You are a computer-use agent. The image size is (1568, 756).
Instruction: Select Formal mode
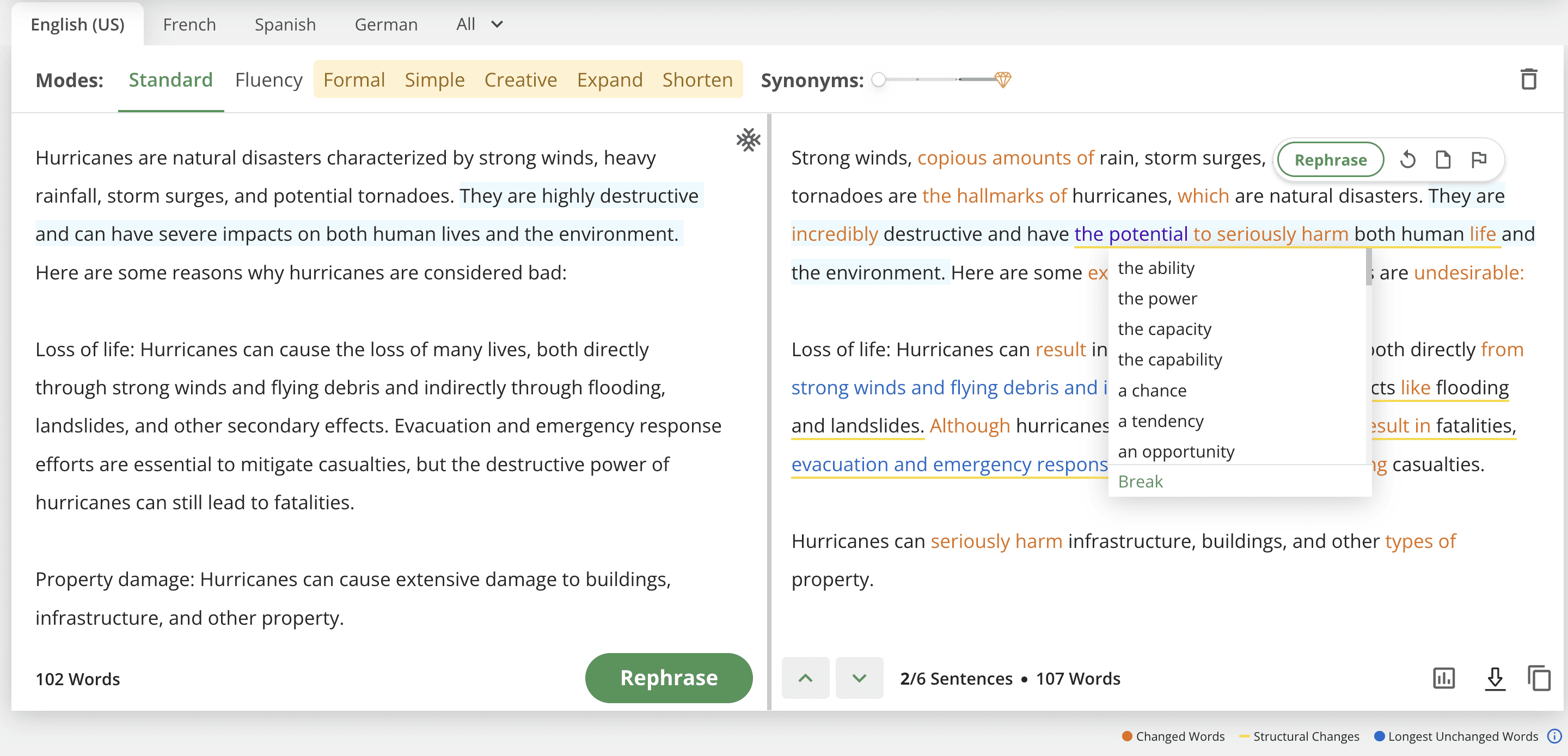[x=354, y=80]
